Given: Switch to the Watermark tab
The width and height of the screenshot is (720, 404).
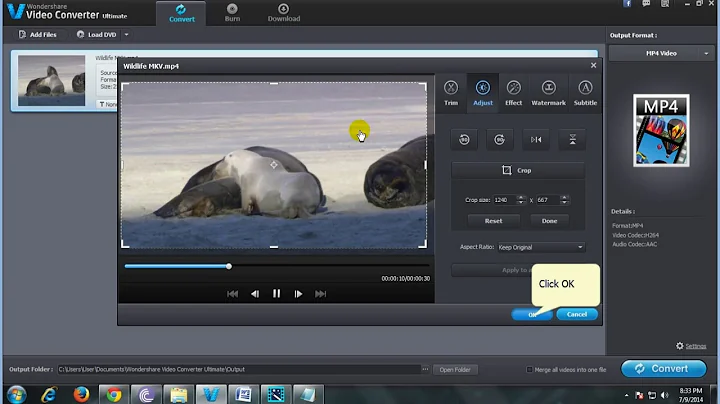Looking at the screenshot, I should [x=548, y=93].
